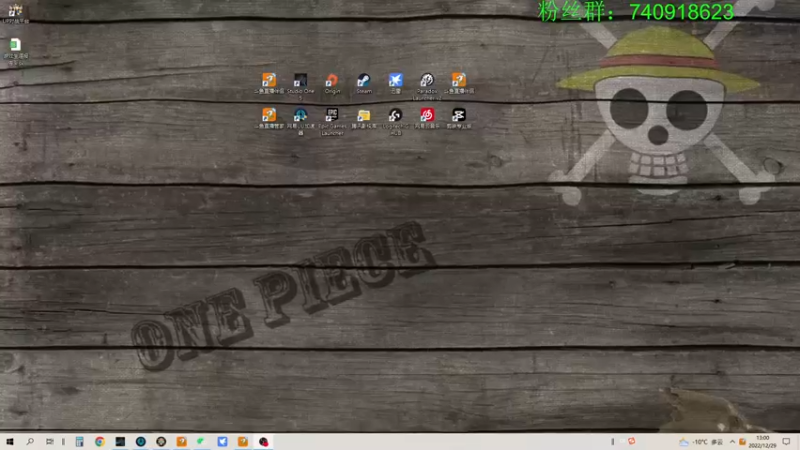800x450 pixels.
Task: Open the orange taskbar icon left of the green icon
Action: pos(182,441)
